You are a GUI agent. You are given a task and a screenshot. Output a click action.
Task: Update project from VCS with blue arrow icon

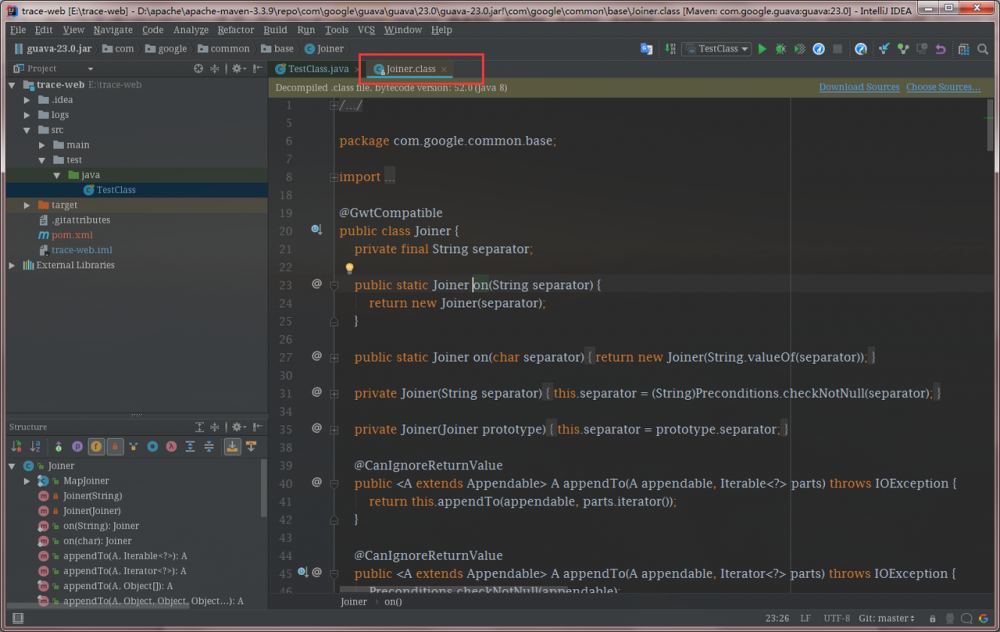point(885,47)
